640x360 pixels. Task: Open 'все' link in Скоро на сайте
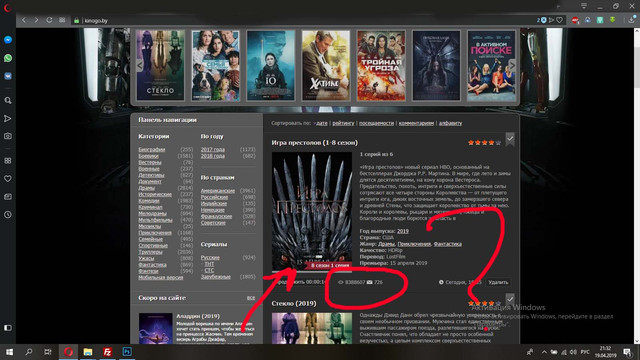(x=251, y=298)
